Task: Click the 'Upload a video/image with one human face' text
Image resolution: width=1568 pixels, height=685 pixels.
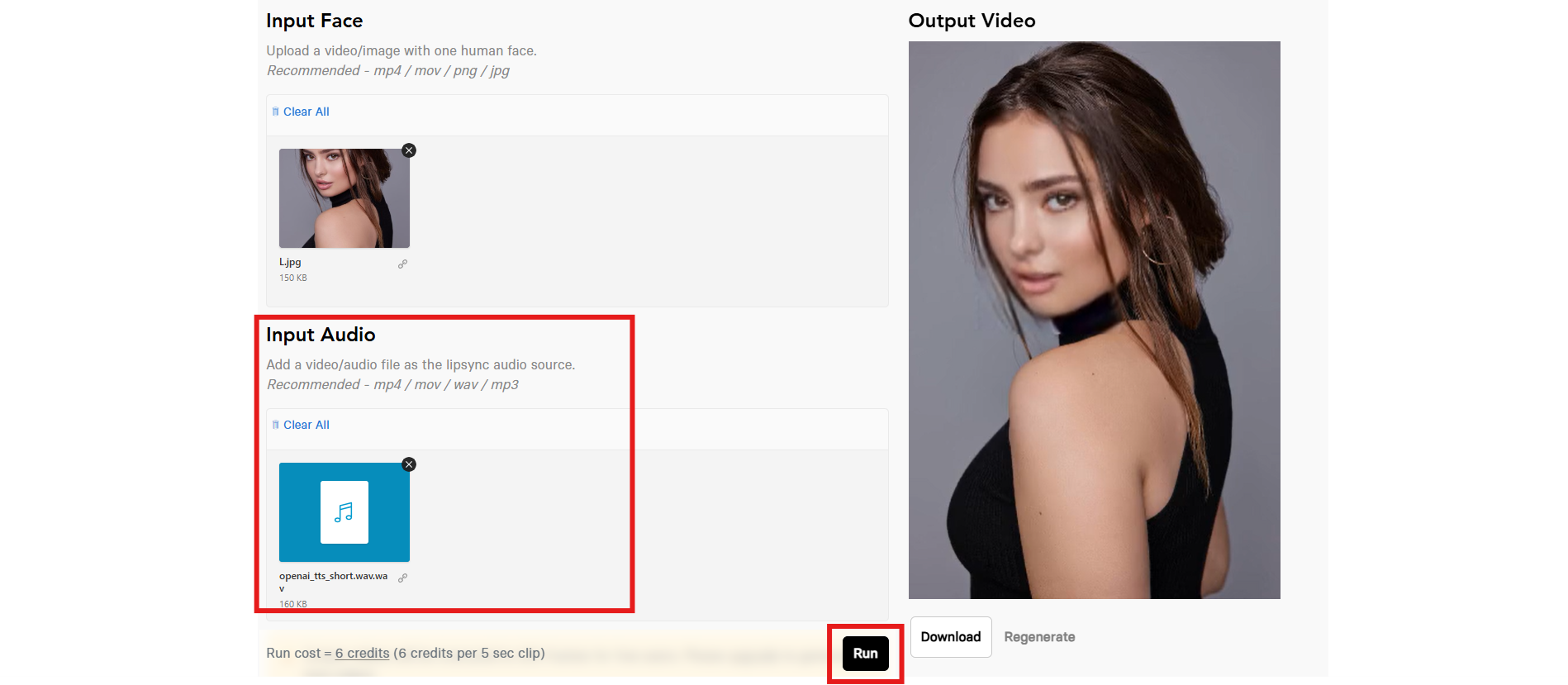Action: [x=402, y=50]
